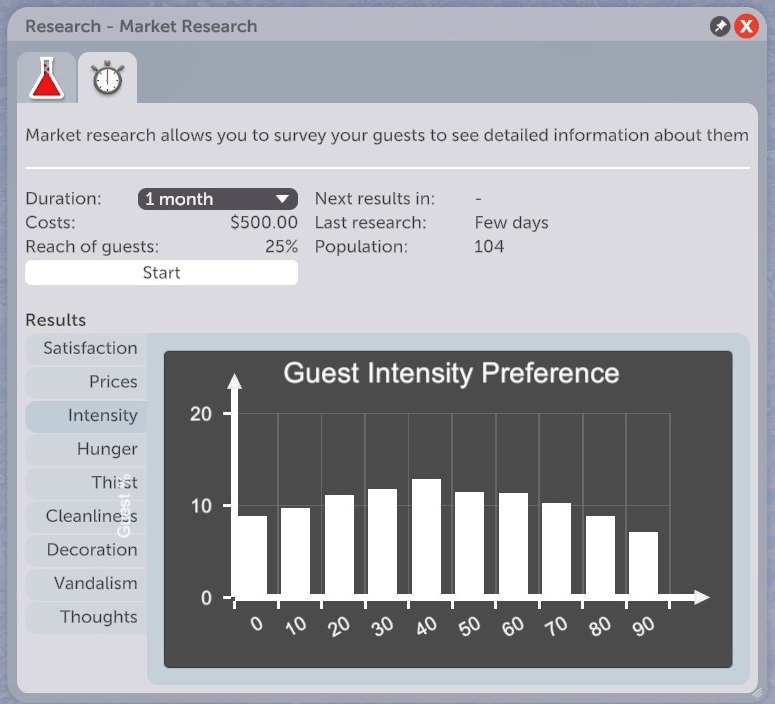775x704 pixels.
Task: Open the Duration dropdown showing 1 month
Action: pos(217,199)
